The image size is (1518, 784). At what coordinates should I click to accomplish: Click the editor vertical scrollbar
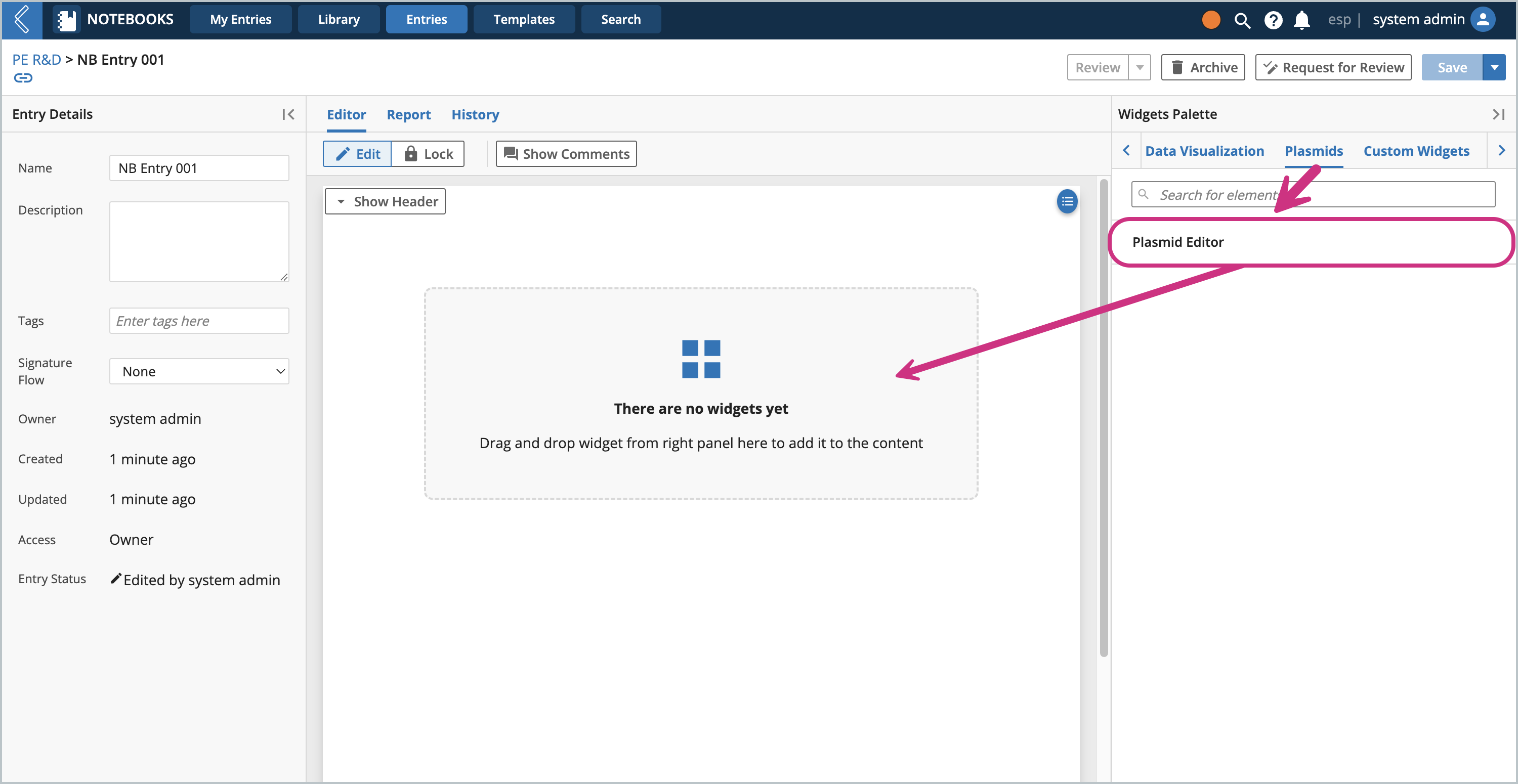click(x=1104, y=418)
